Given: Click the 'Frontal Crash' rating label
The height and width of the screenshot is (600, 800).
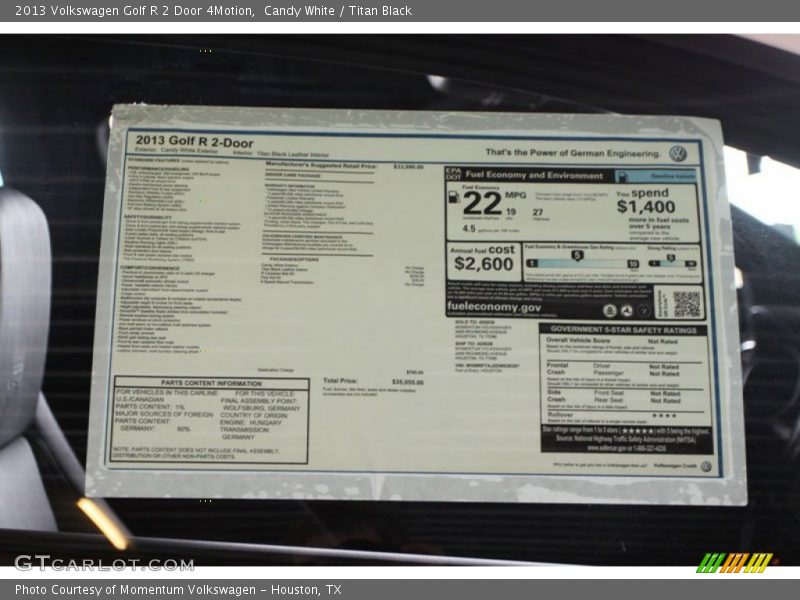Looking at the screenshot, I should tap(557, 369).
